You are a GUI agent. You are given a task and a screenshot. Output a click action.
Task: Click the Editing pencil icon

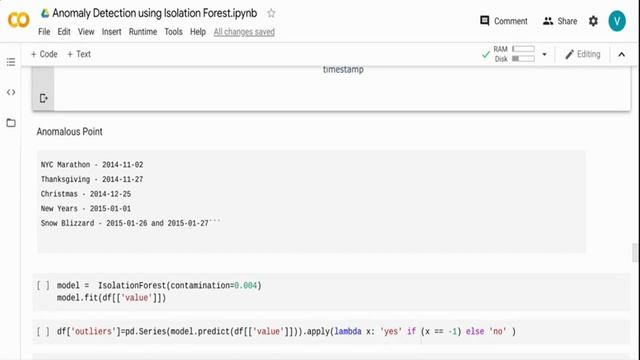569,54
